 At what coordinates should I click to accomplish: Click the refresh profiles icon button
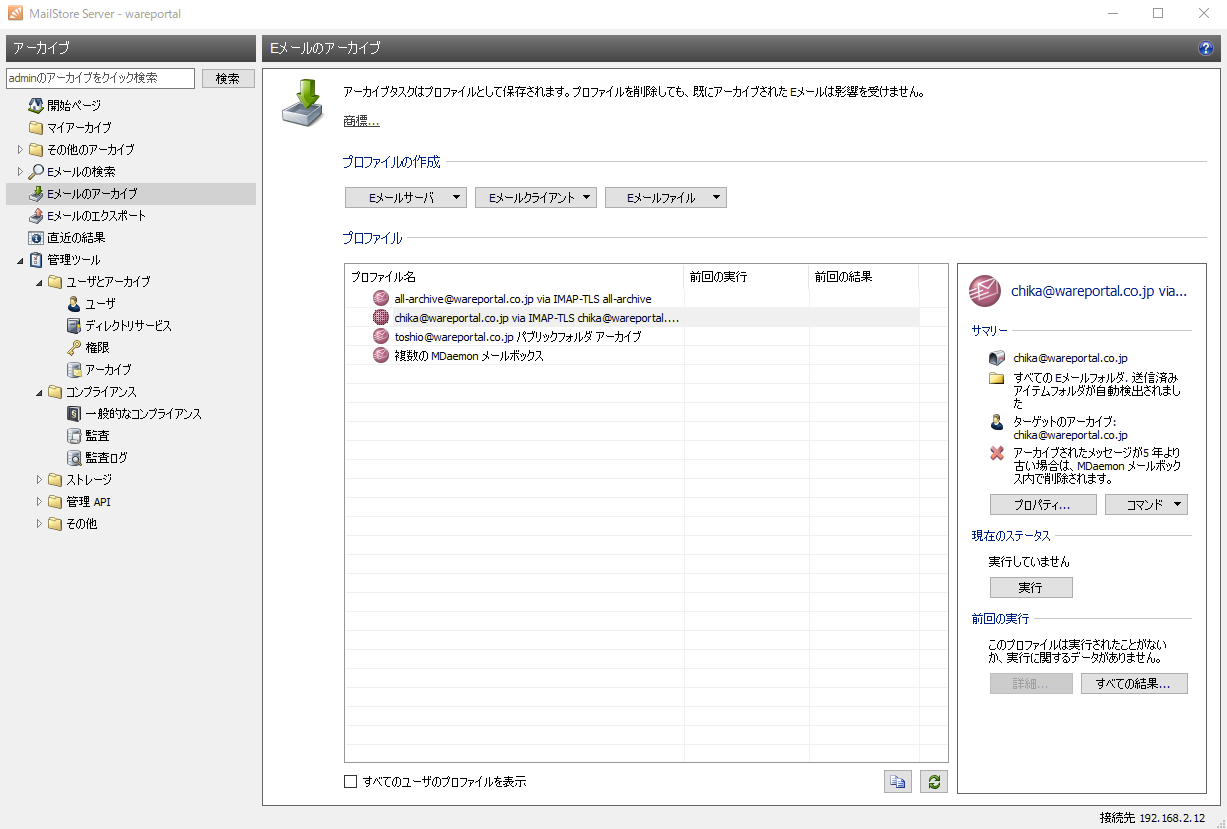coord(934,782)
